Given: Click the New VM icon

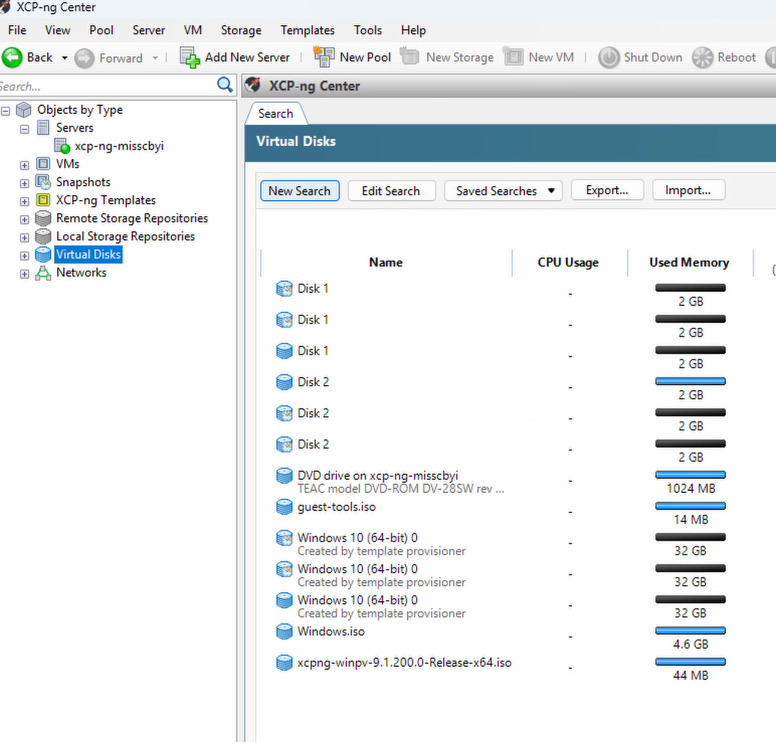Looking at the screenshot, I should (x=513, y=56).
